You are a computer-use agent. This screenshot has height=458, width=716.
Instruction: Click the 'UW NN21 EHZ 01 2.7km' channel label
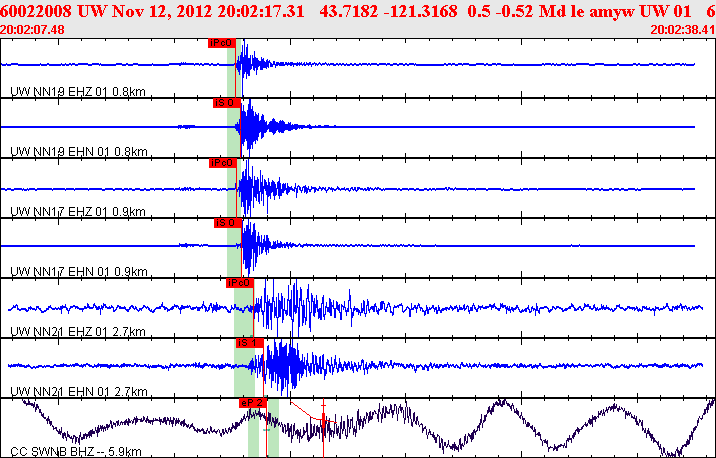coord(78,332)
